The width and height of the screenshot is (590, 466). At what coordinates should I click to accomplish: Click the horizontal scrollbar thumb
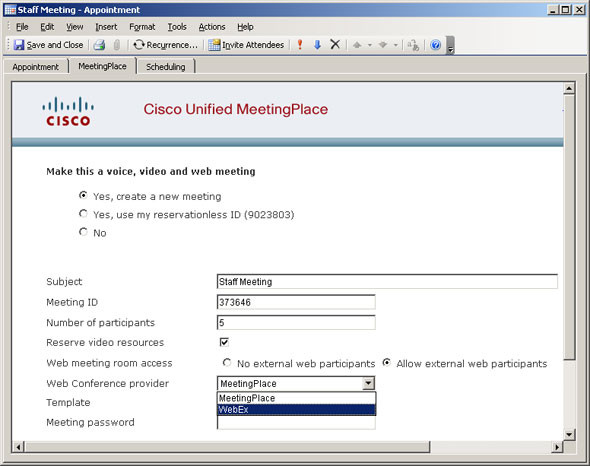tap(227, 447)
